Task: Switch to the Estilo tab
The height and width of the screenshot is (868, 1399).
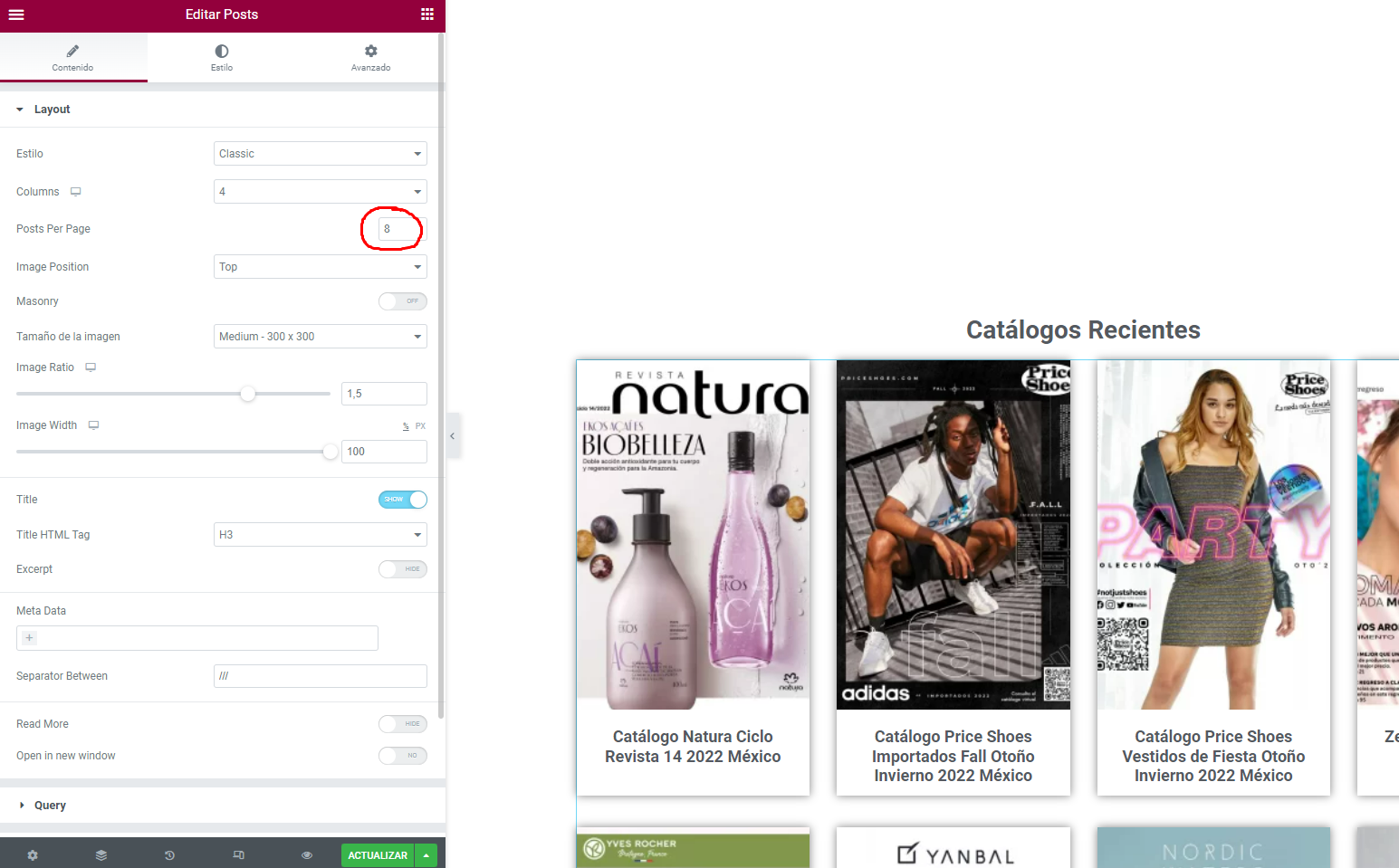Action: click(x=222, y=58)
